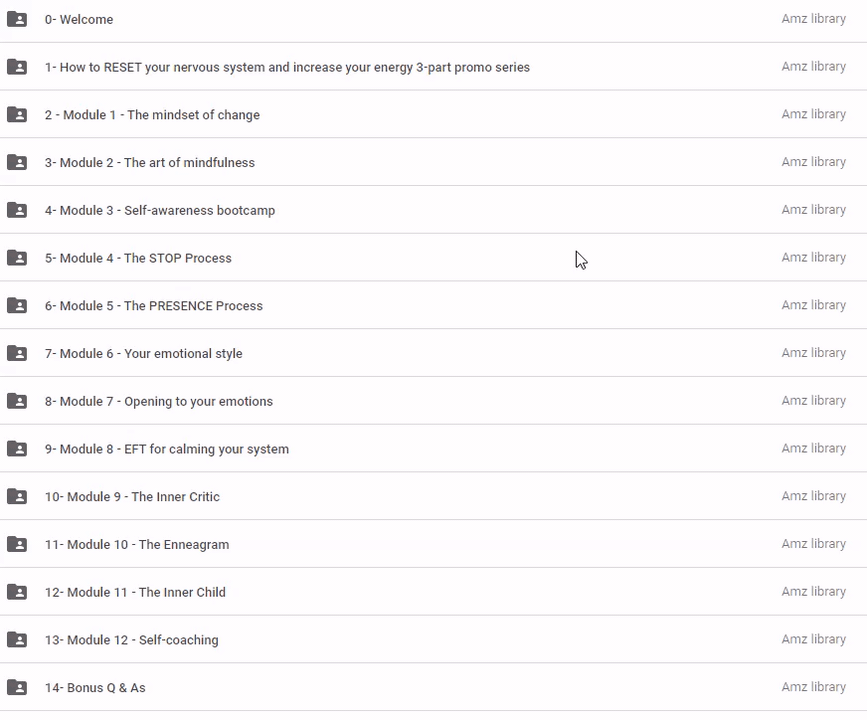Click Amz library owner on Bonus Q & As row
867x720 pixels.
tap(813, 687)
